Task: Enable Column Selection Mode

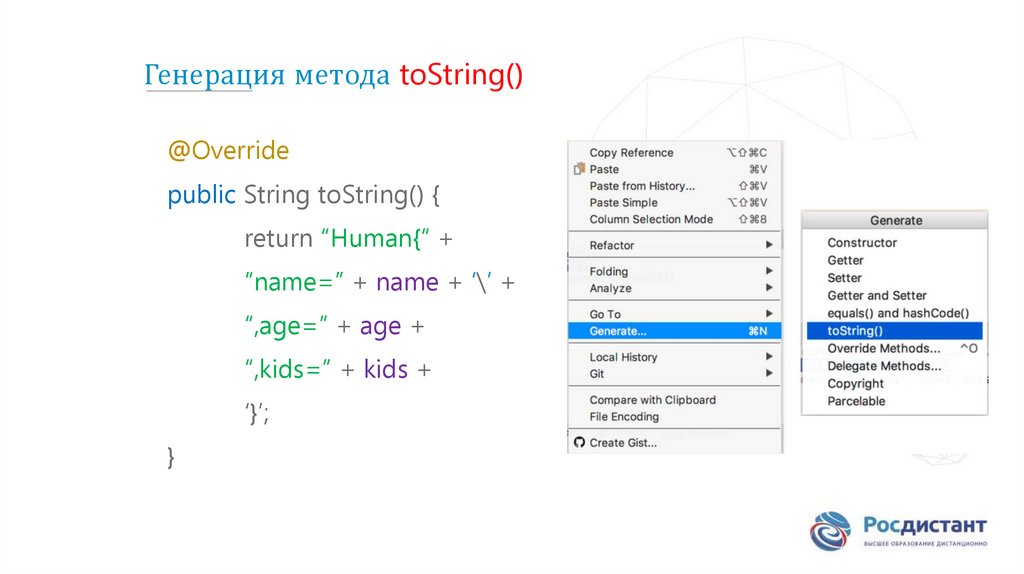Action: pyautogui.click(x=651, y=219)
